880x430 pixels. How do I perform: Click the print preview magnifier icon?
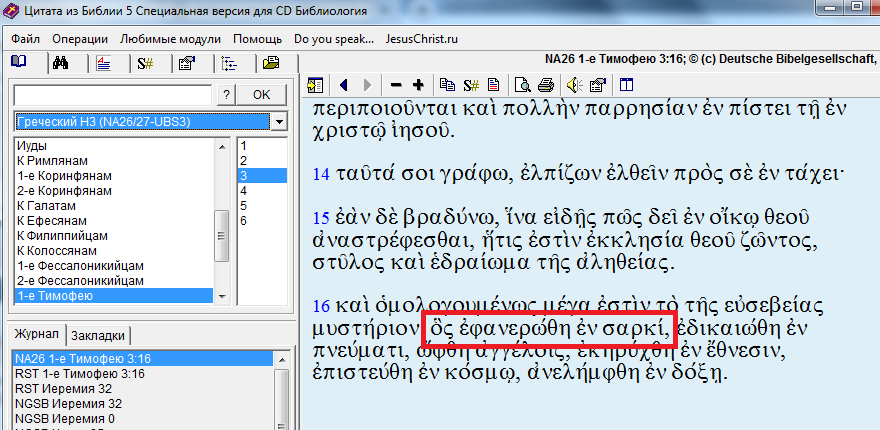522,84
